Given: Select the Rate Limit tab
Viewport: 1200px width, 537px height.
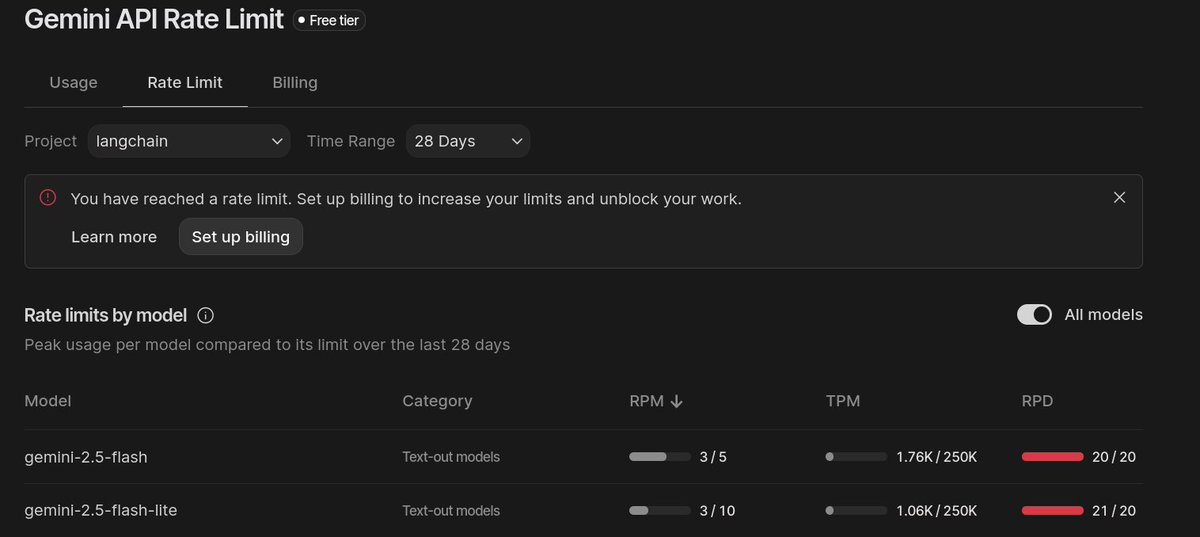Looking at the screenshot, I should pos(185,82).
